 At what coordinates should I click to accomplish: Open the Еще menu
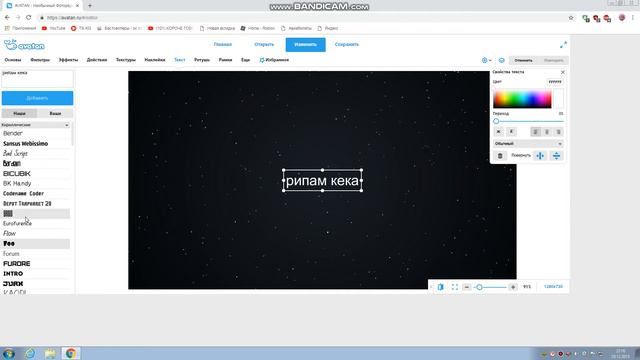click(x=245, y=60)
